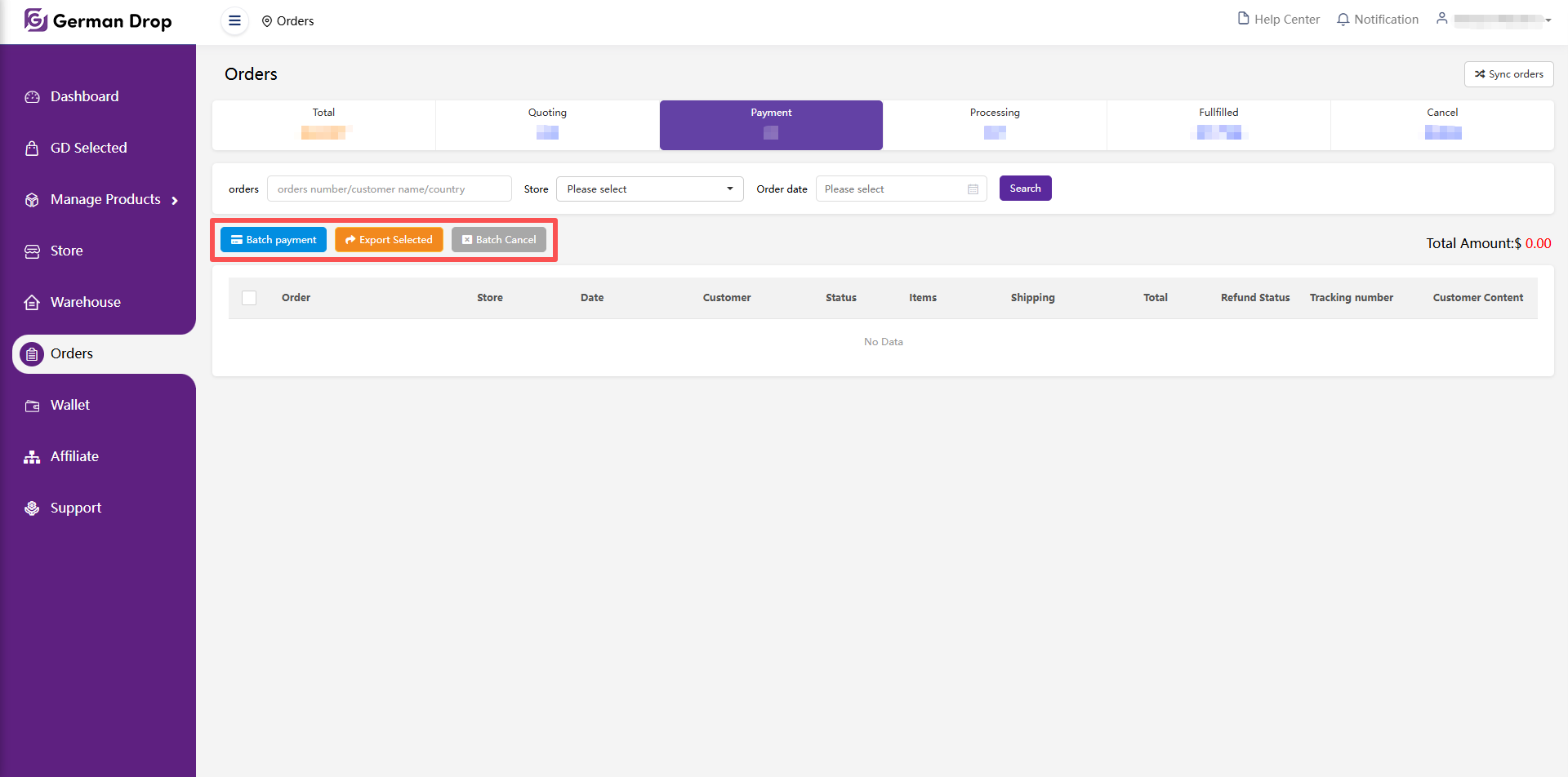Expand the Manage Products submenu
Screen dimensions: 1568x777
[x=174, y=201]
